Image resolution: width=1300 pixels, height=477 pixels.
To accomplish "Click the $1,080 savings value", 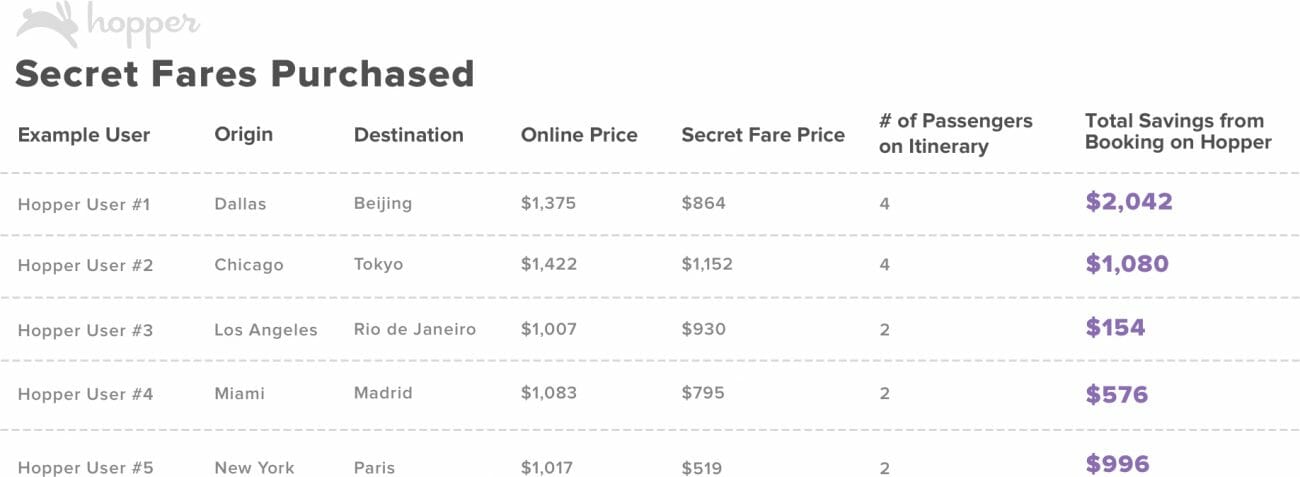I will click(1126, 264).
